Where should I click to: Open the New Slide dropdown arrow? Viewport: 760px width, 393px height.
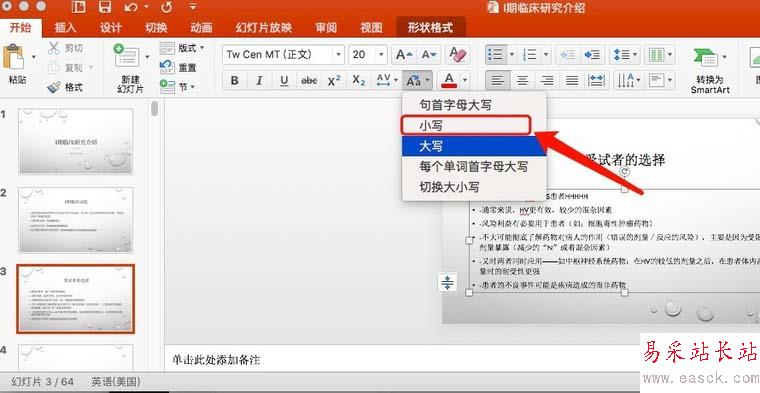click(147, 57)
